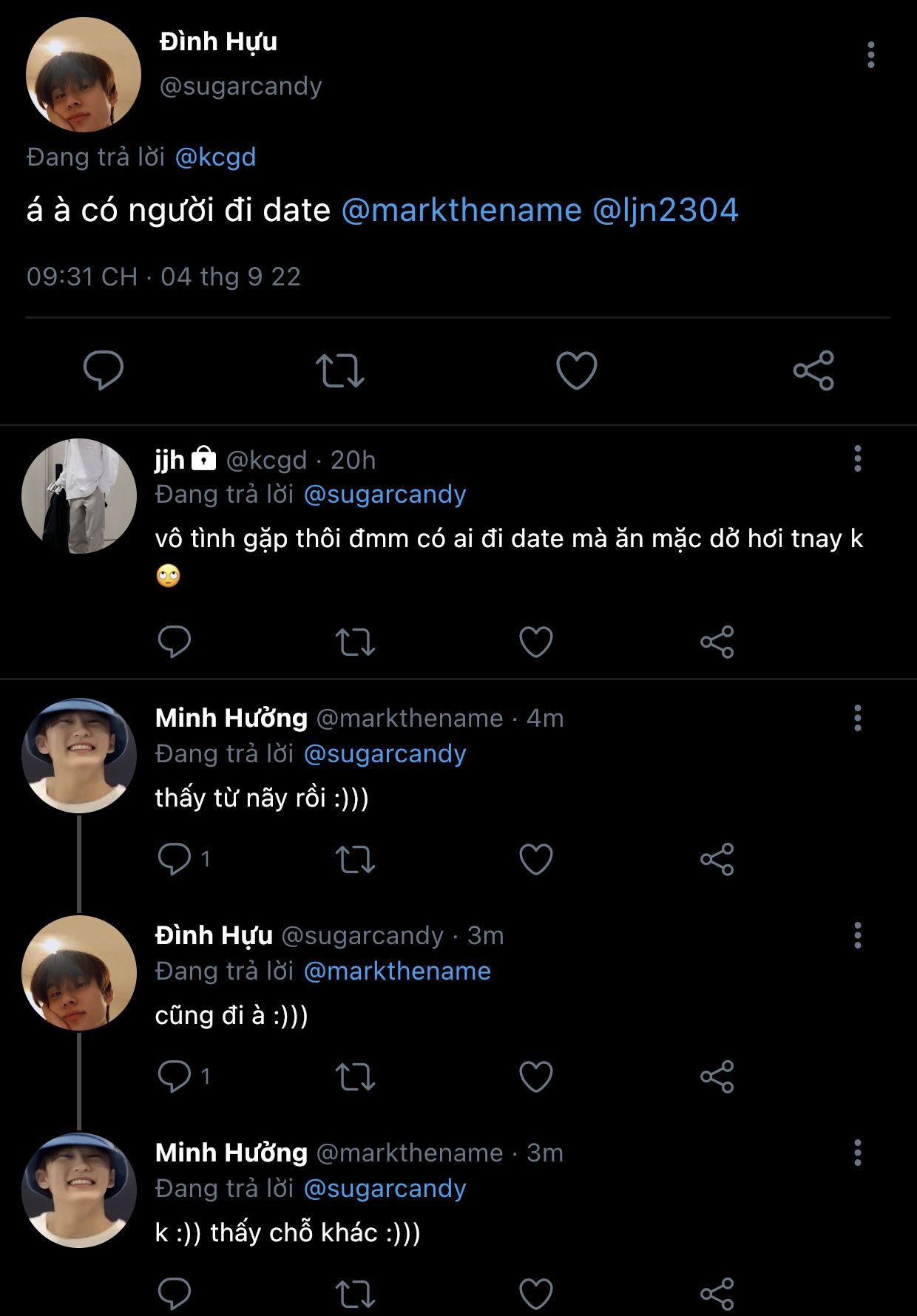
Task: Reply to Minh Hưởng's 'thấy chỗ khác' tweet
Action: pyautogui.click(x=175, y=1293)
